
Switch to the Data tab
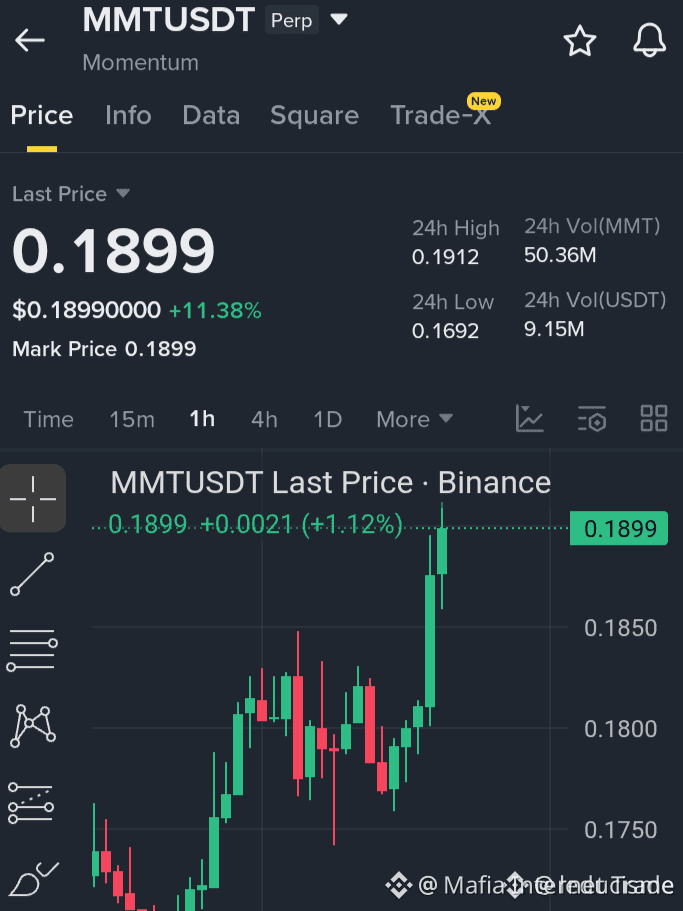[x=211, y=115]
